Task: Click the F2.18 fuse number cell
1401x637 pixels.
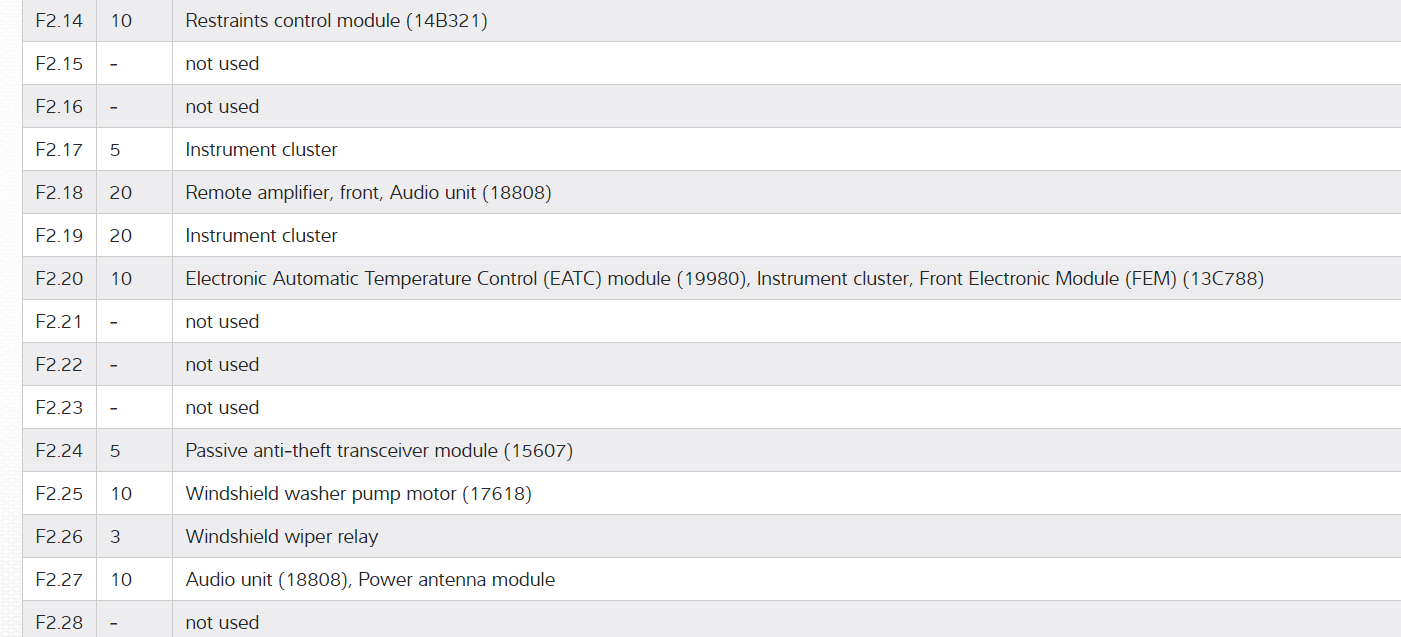Action: click(x=59, y=192)
